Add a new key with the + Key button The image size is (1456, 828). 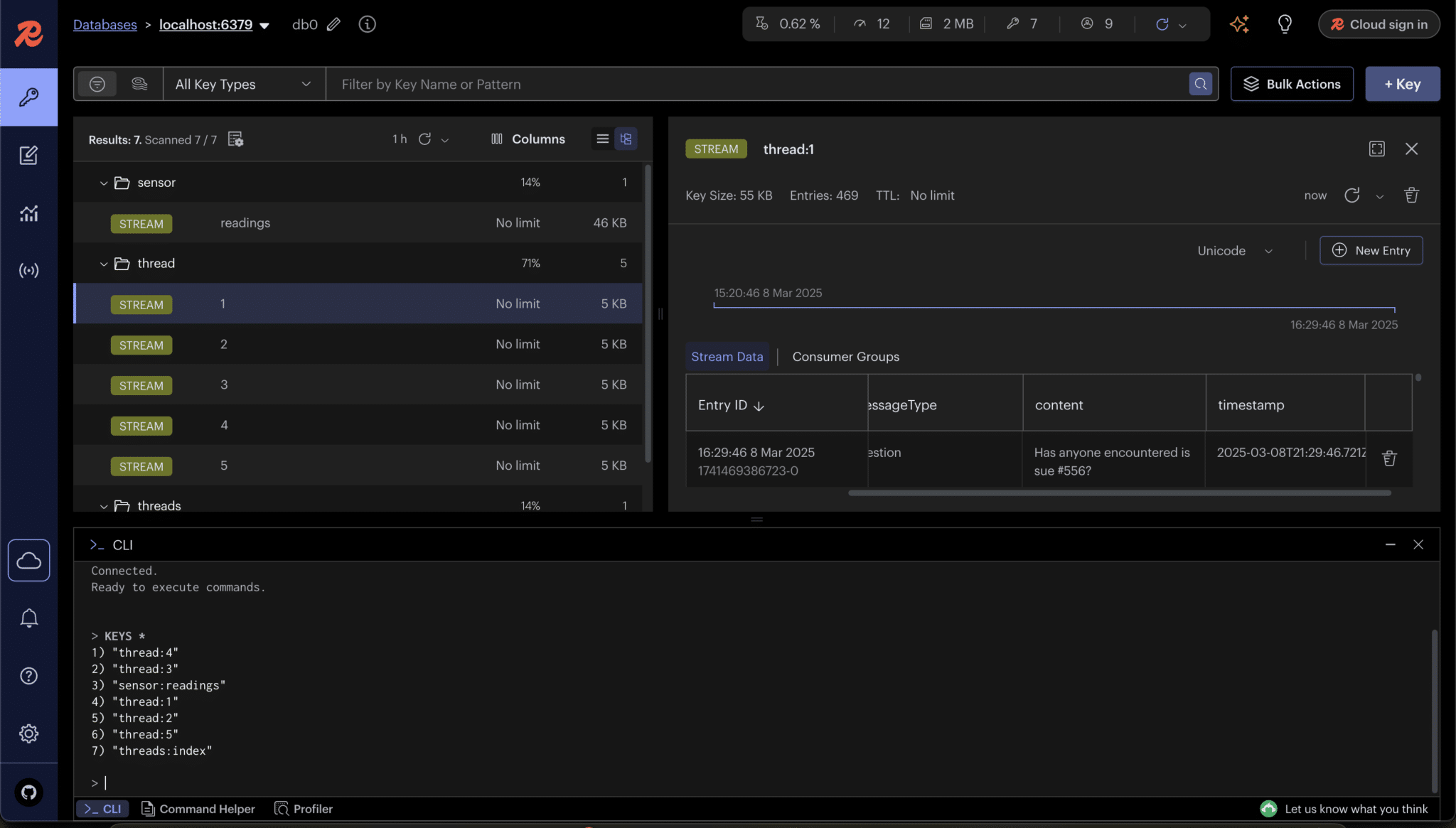[x=1401, y=83]
